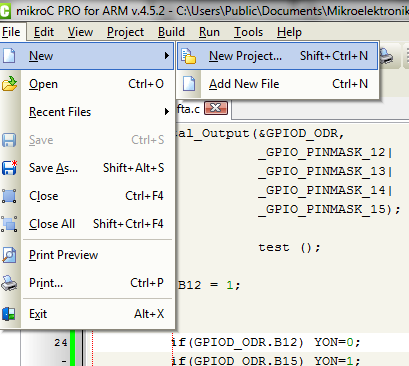Click the Add New File page icon
The image size is (409, 366).
189,84
